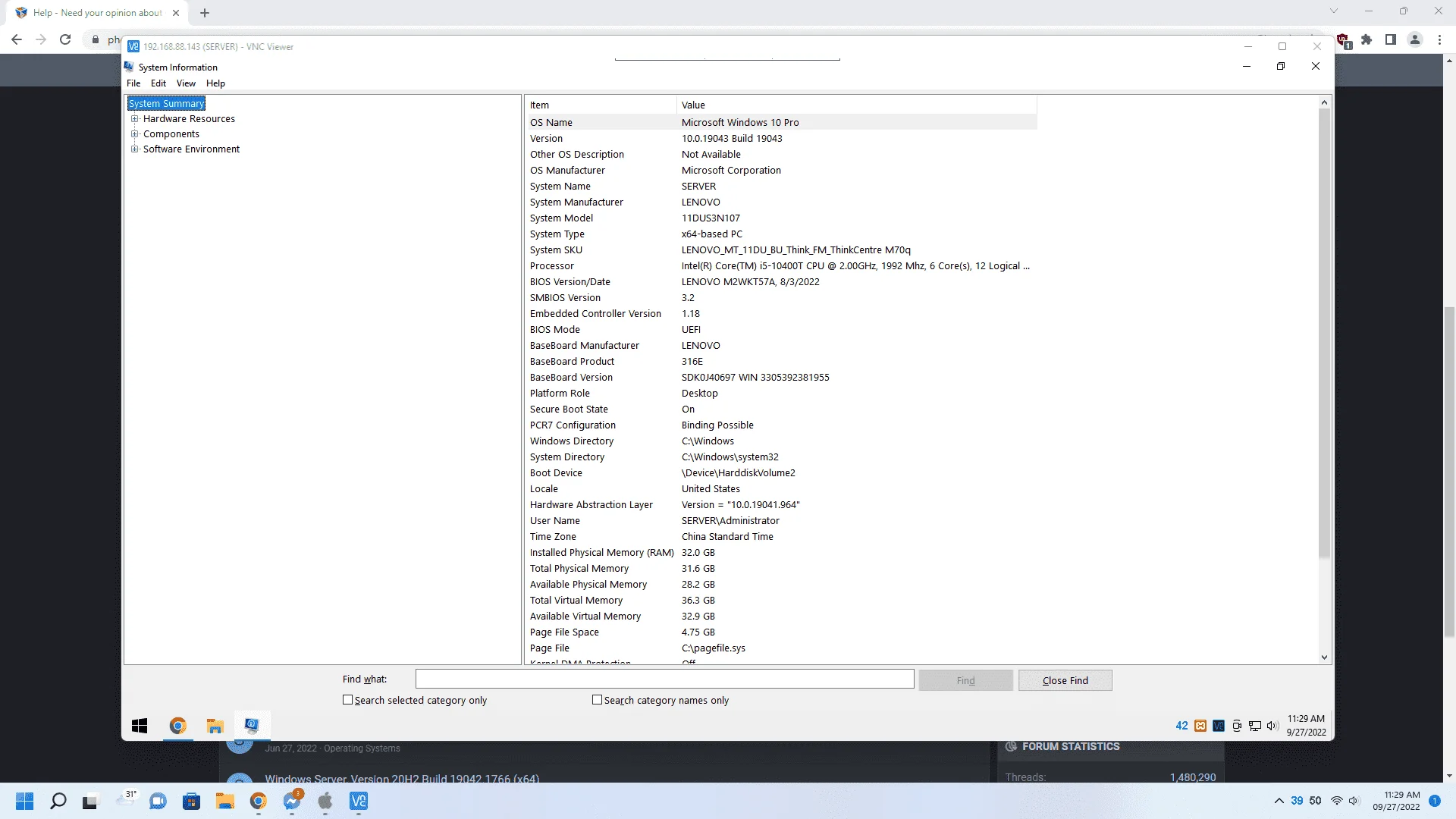Toggle Chrome side panel icon
Screen dimensions: 1456x819
[1391, 39]
